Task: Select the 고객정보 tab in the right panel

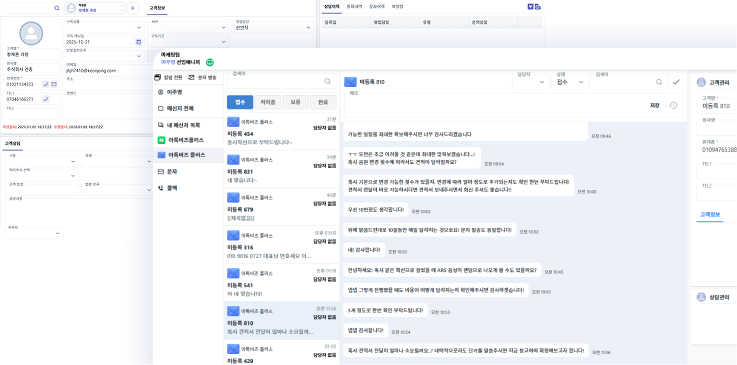Action: click(710, 215)
